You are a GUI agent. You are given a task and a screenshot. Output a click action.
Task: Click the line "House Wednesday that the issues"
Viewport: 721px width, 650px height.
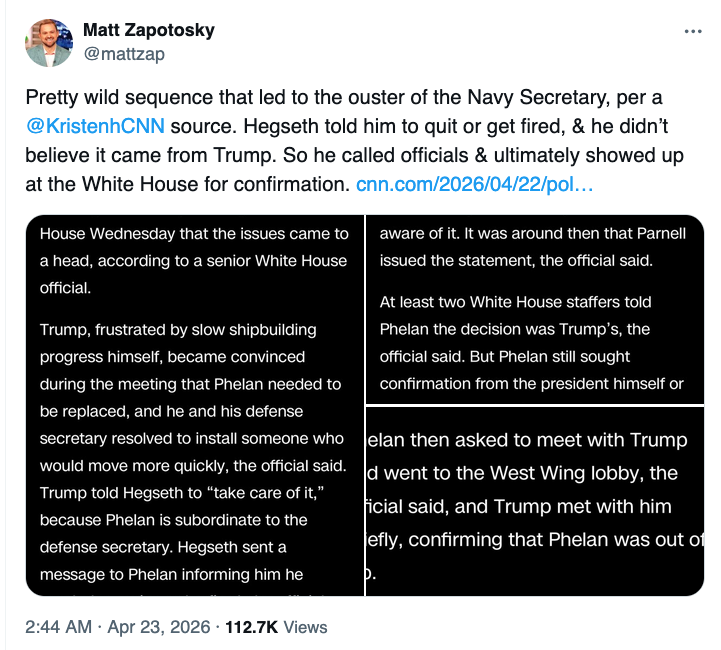[x=194, y=233]
